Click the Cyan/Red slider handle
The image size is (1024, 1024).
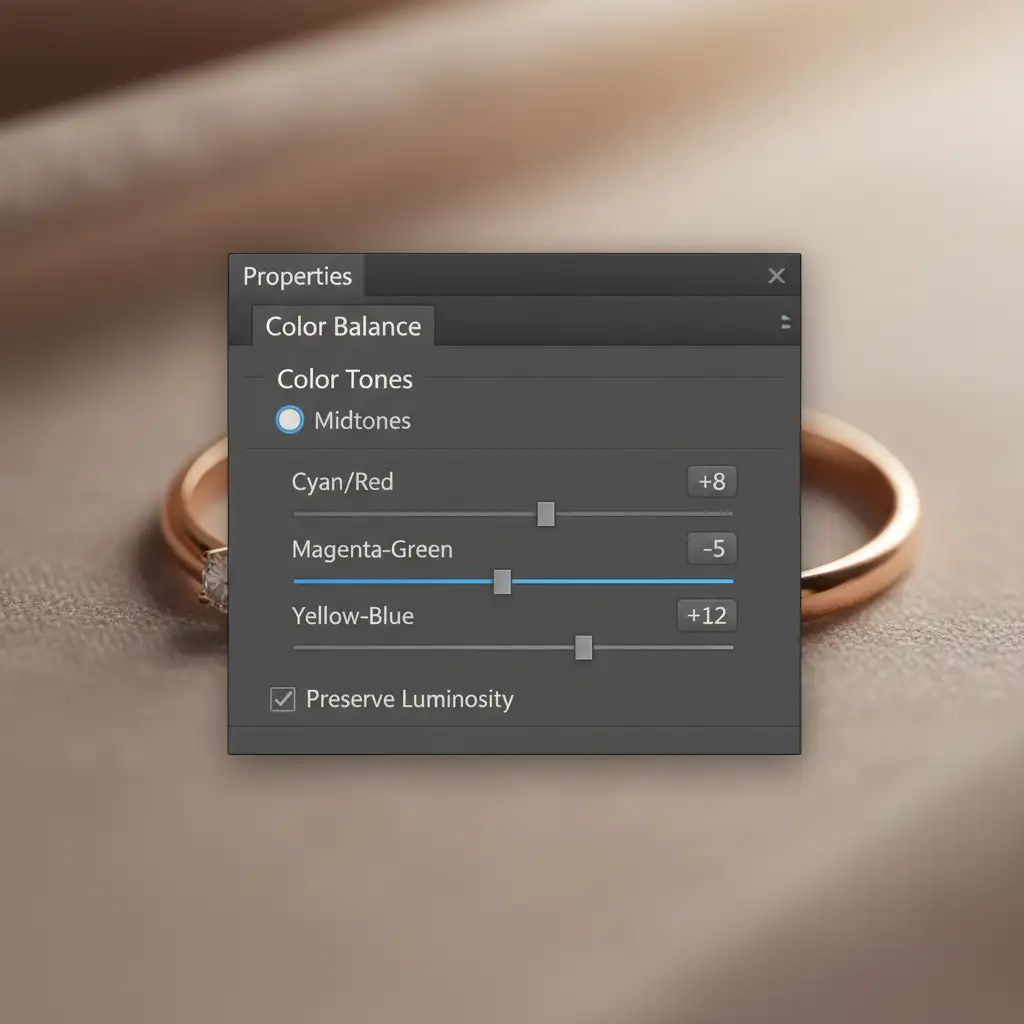[546, 514]
